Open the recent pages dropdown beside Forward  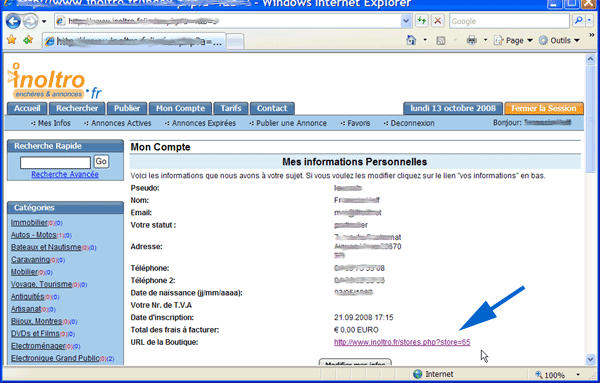44,21
